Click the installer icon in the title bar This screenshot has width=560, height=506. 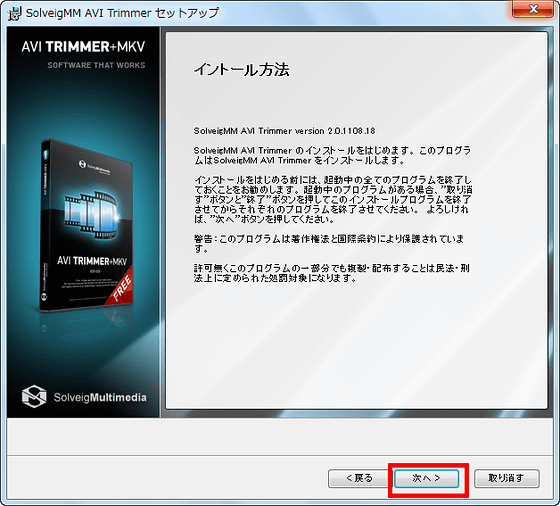15,13
